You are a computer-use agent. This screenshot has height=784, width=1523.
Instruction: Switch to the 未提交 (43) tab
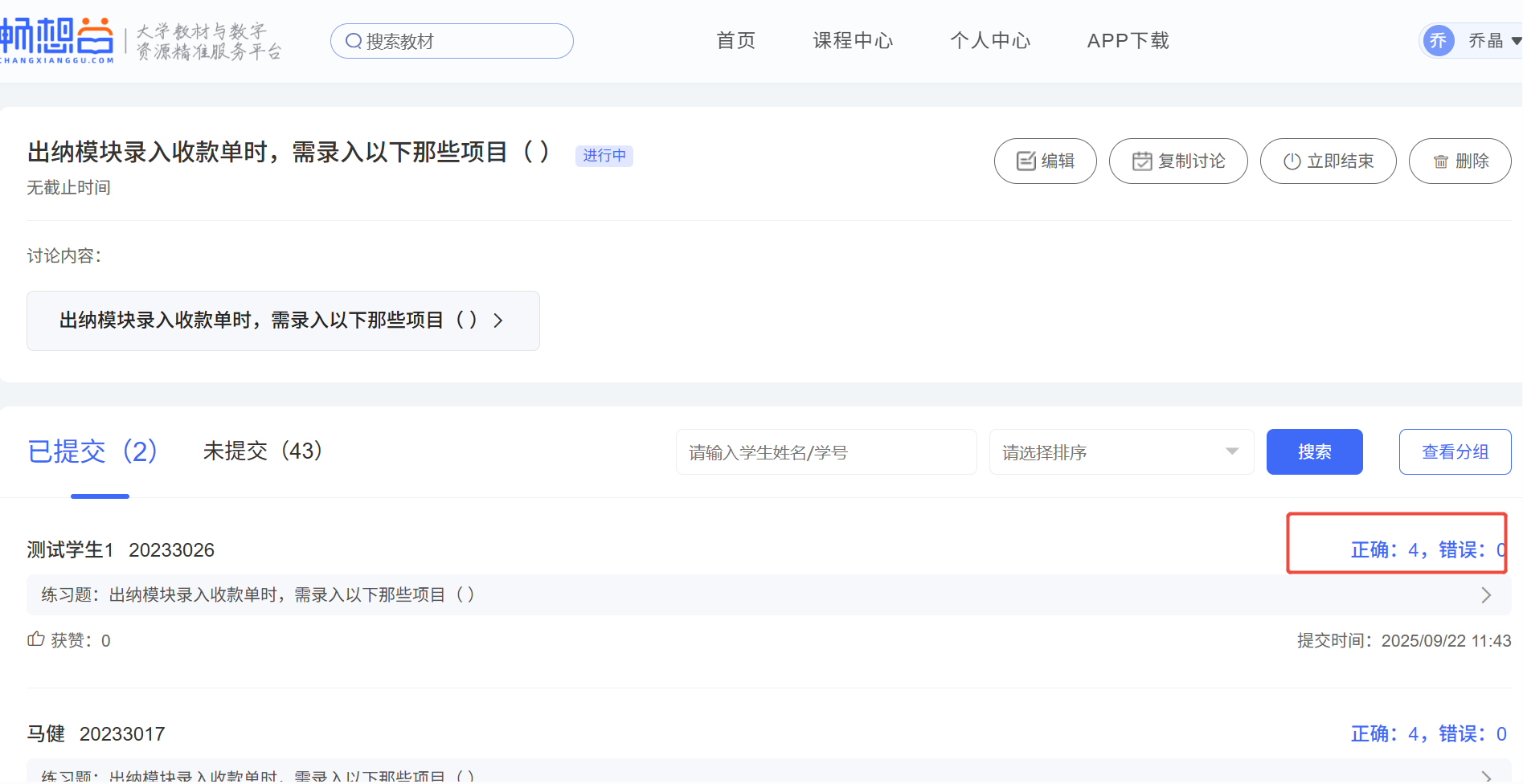pos(263,451)
